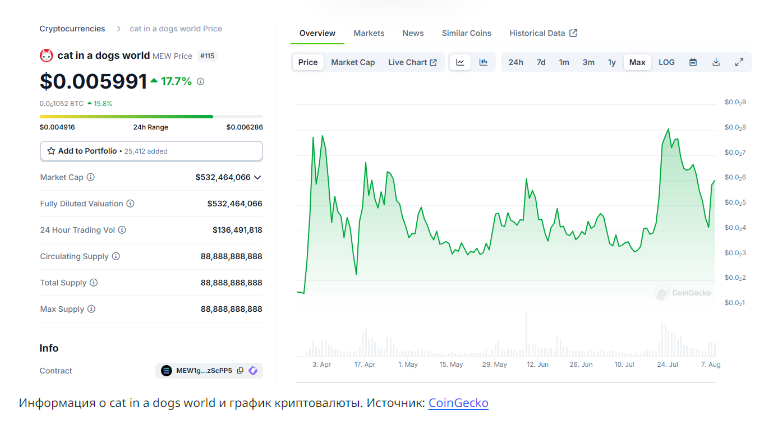Image resolution: width=758 pixels, height=422 pixels.
Task: Open the News tab
Action: coord(413,33)
